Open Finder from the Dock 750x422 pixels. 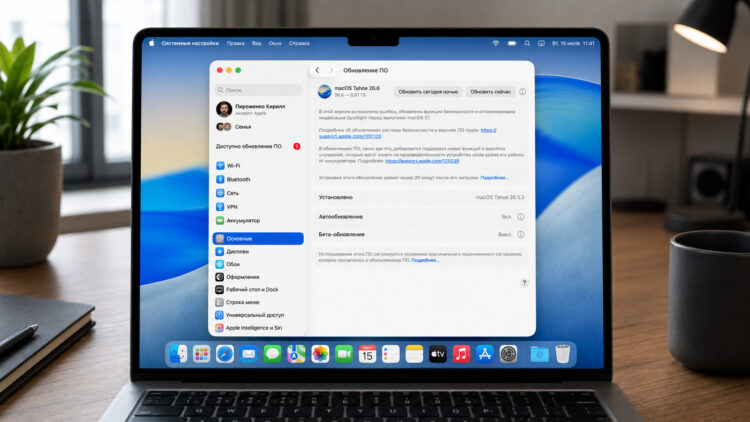coord(178,355)
